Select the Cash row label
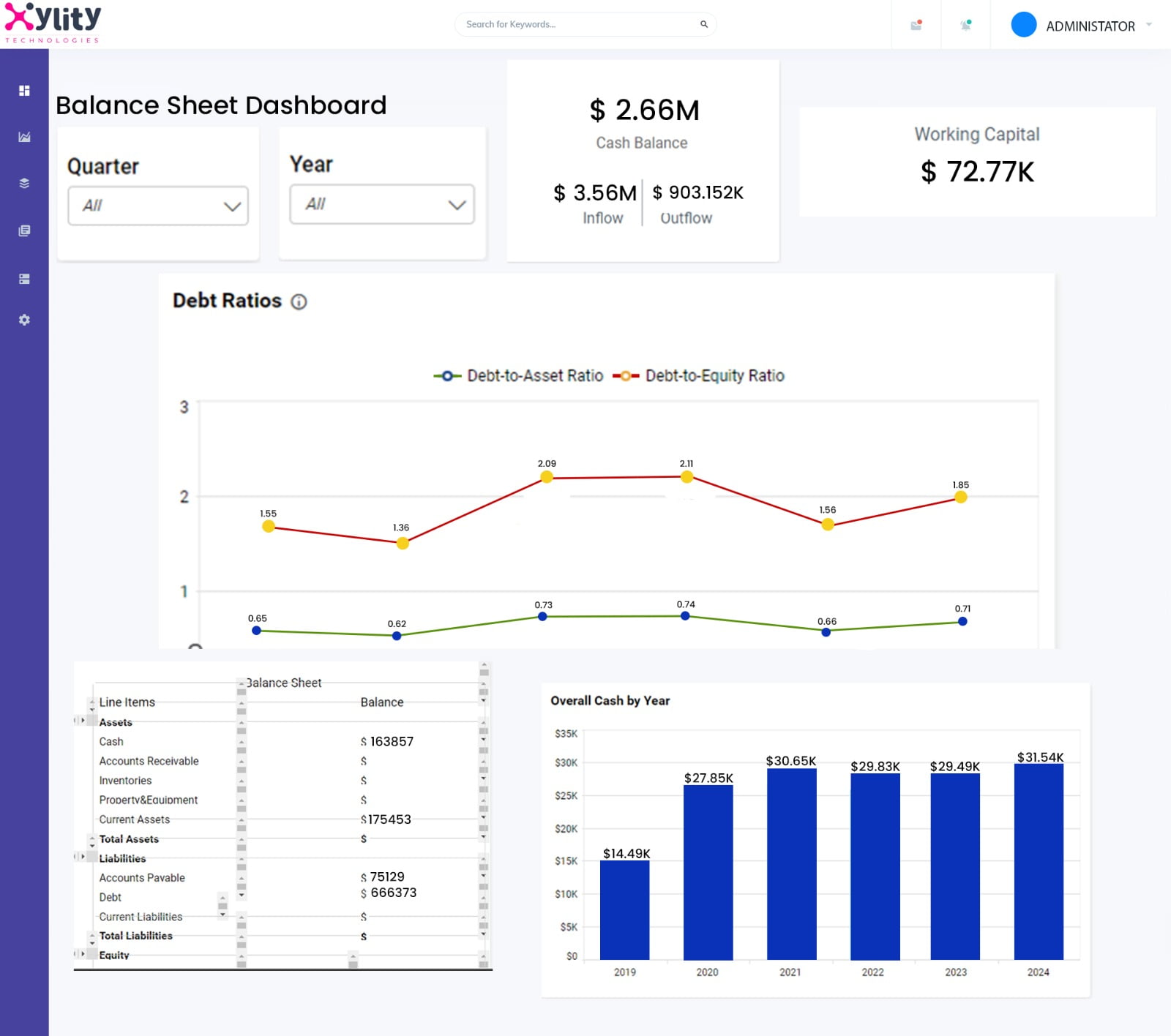1171x1036 pixels. point(111,742)
